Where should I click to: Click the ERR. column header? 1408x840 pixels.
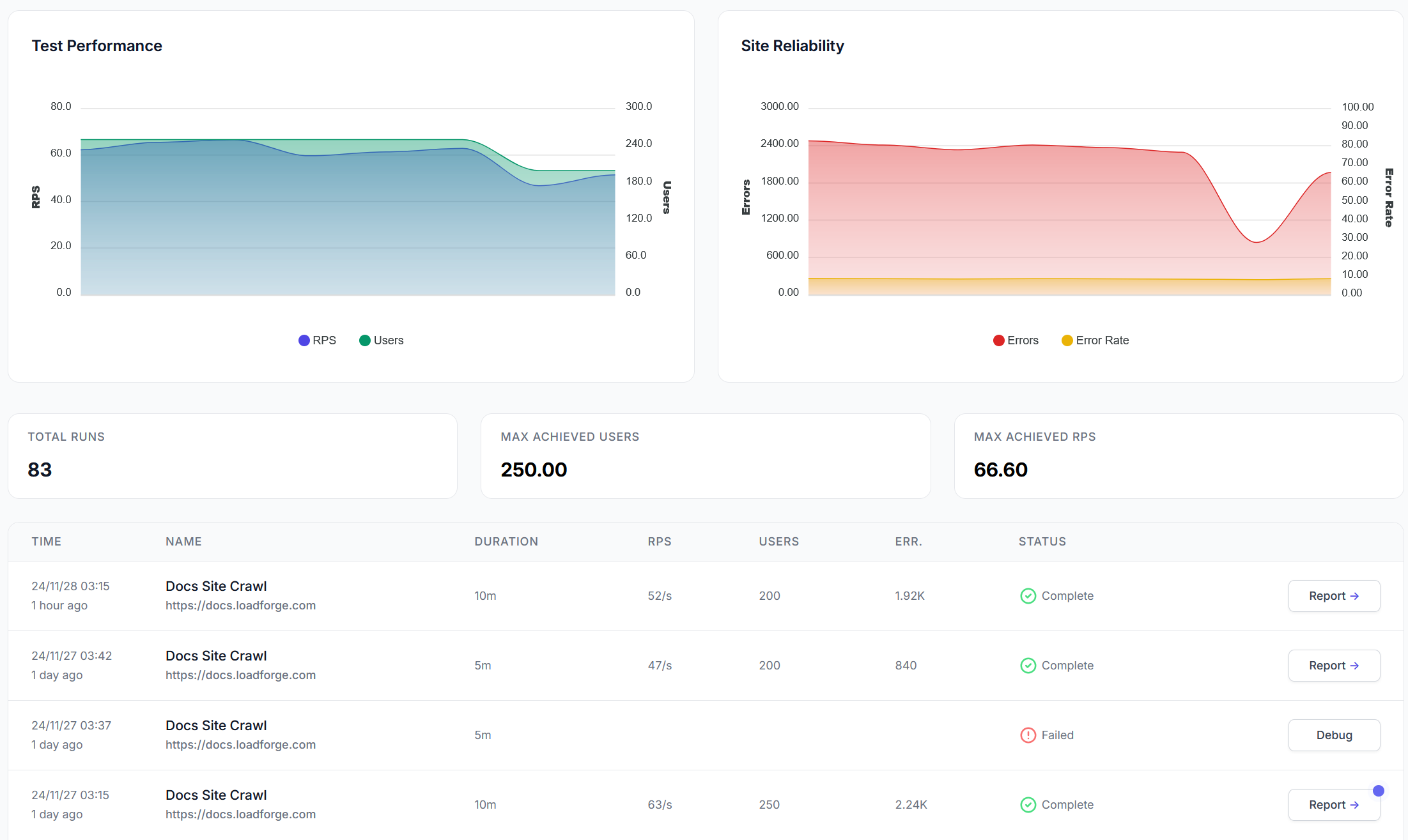pos(908,542)
